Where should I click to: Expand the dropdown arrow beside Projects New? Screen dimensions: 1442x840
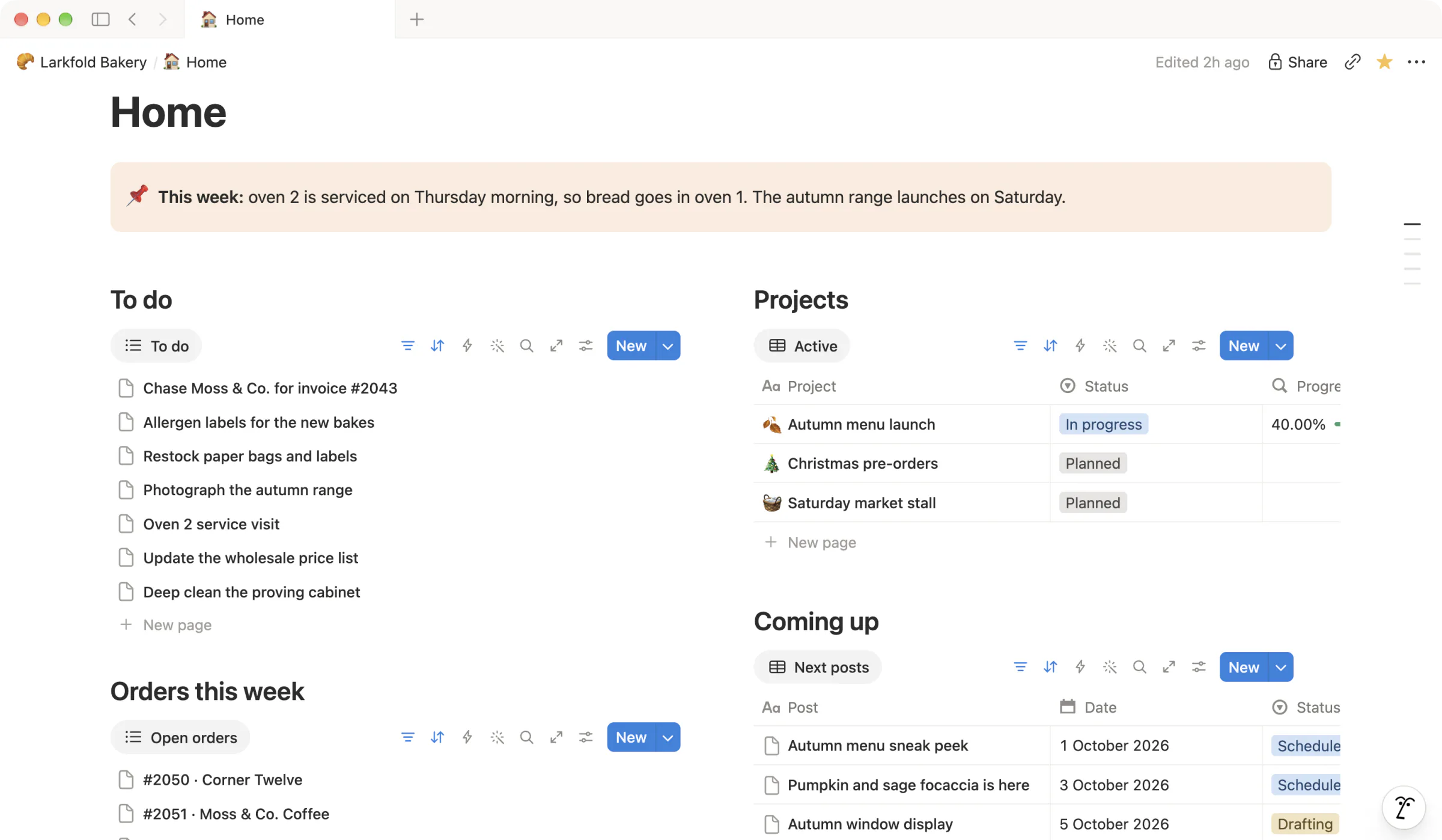[x=1280, y=345]
